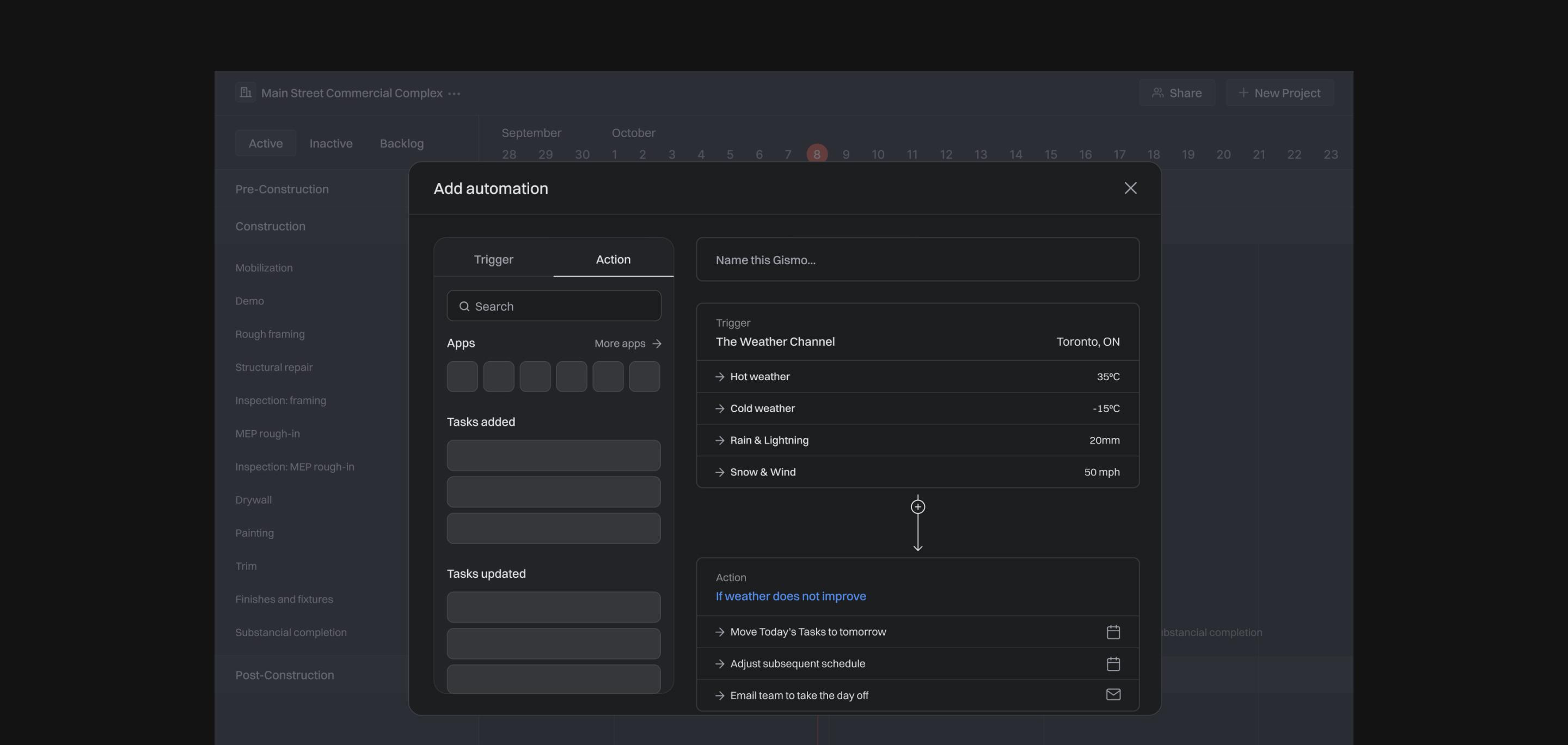This screenshot has width=1568, height=745.
Task: Click the arrow icon beside Snow & Wind
Action: pyautogui.click(x=719, y=472)
